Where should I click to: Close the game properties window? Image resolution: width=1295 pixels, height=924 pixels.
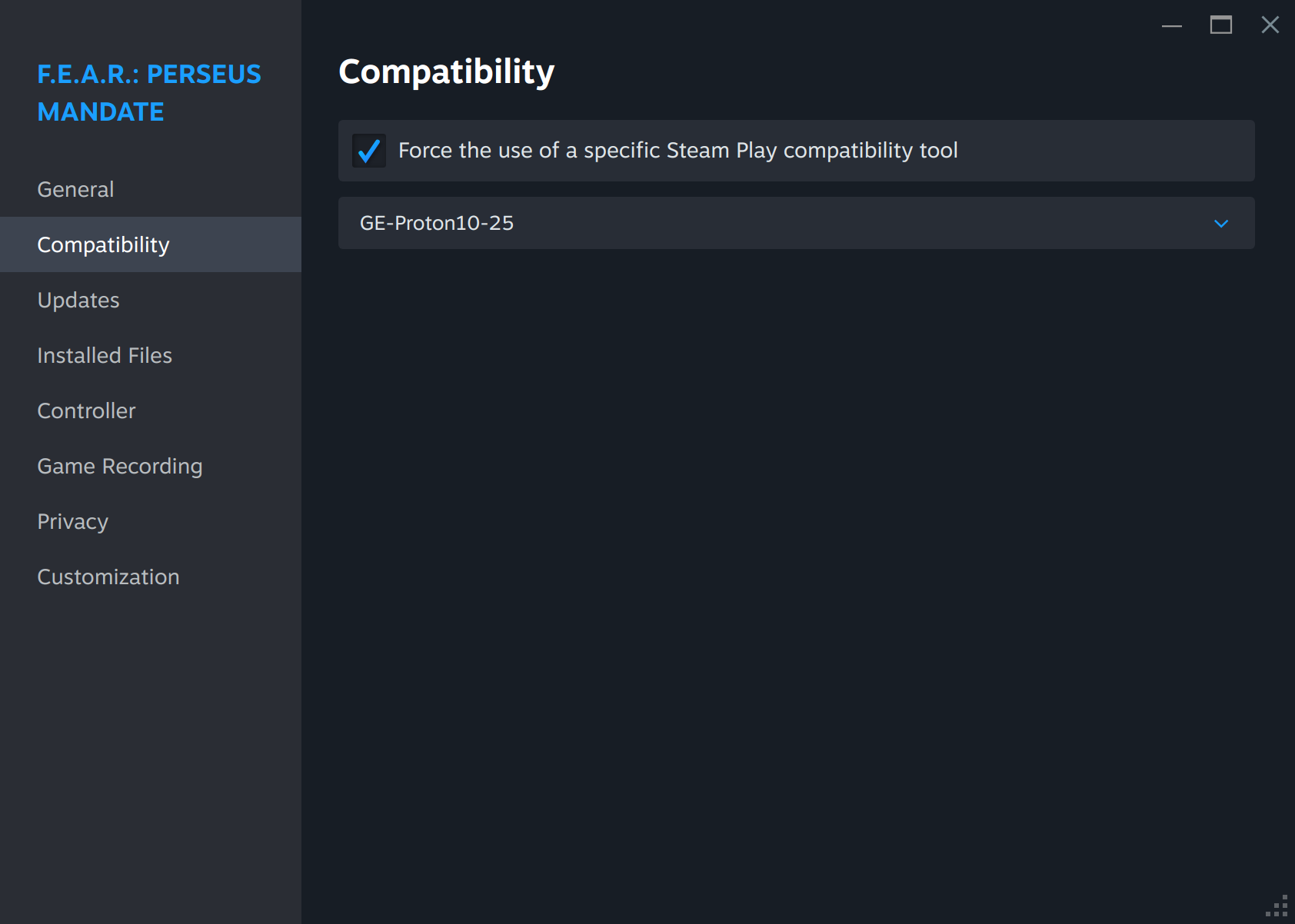pos(1270,25)
